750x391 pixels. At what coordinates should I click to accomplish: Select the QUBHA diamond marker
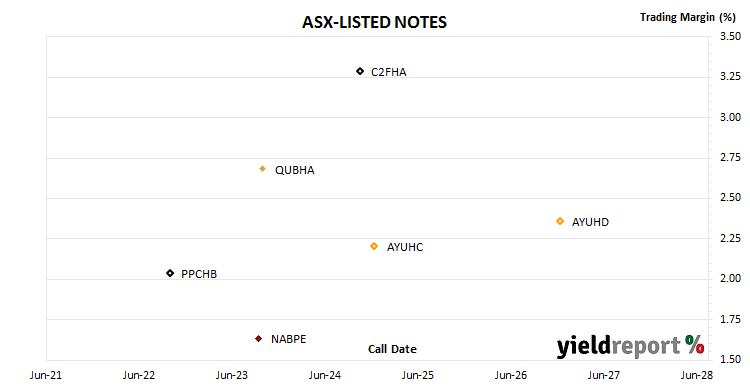pos(262,168)
